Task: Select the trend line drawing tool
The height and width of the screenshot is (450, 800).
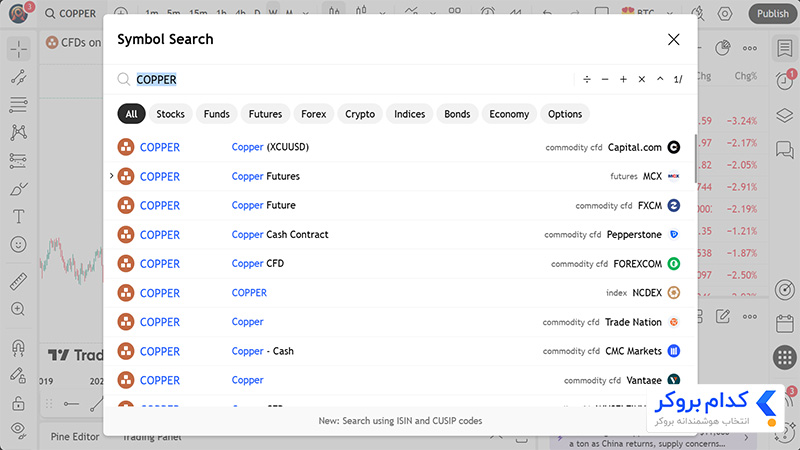Action: 18,77
